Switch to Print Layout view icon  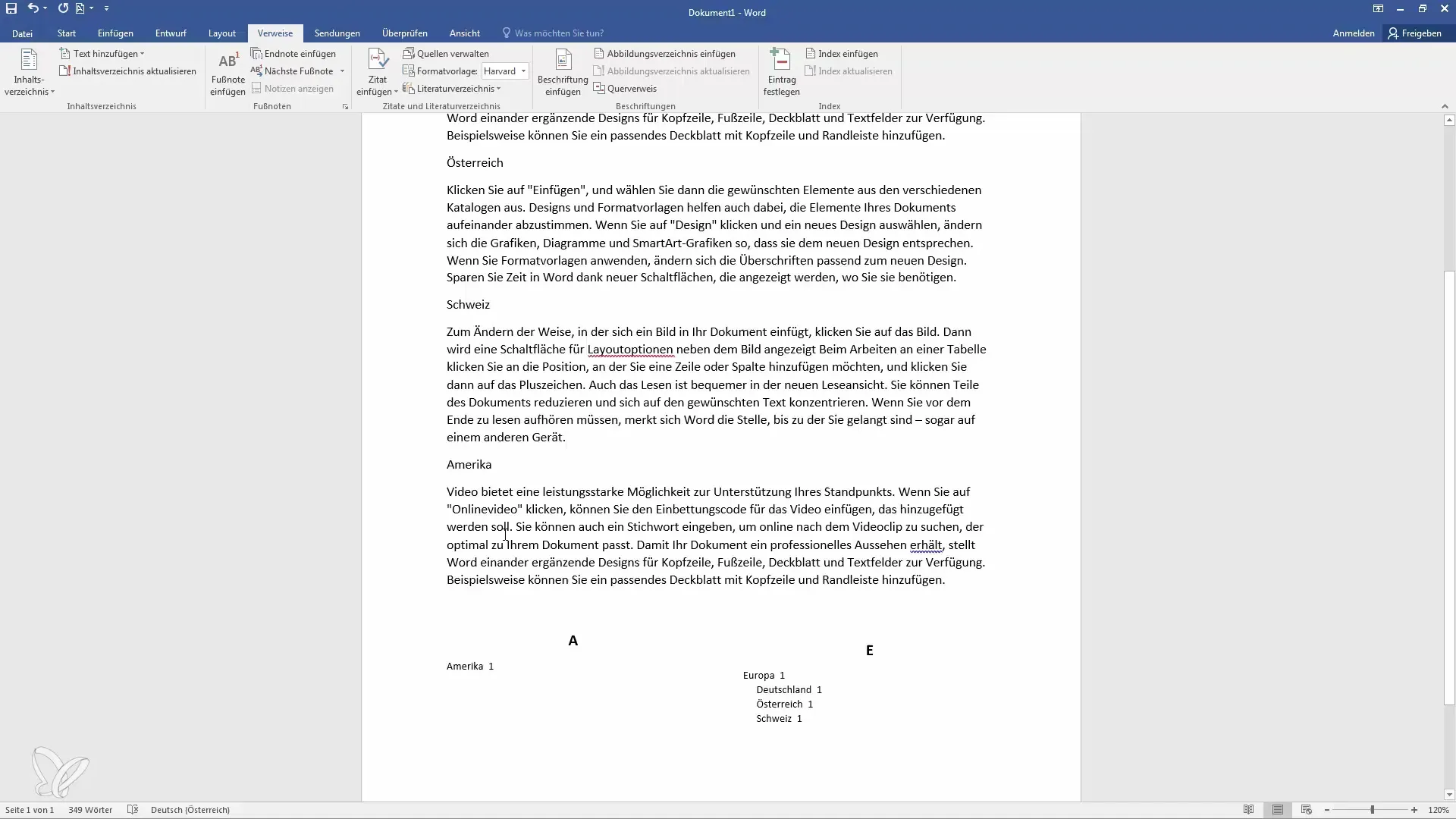click(1278, 810)
